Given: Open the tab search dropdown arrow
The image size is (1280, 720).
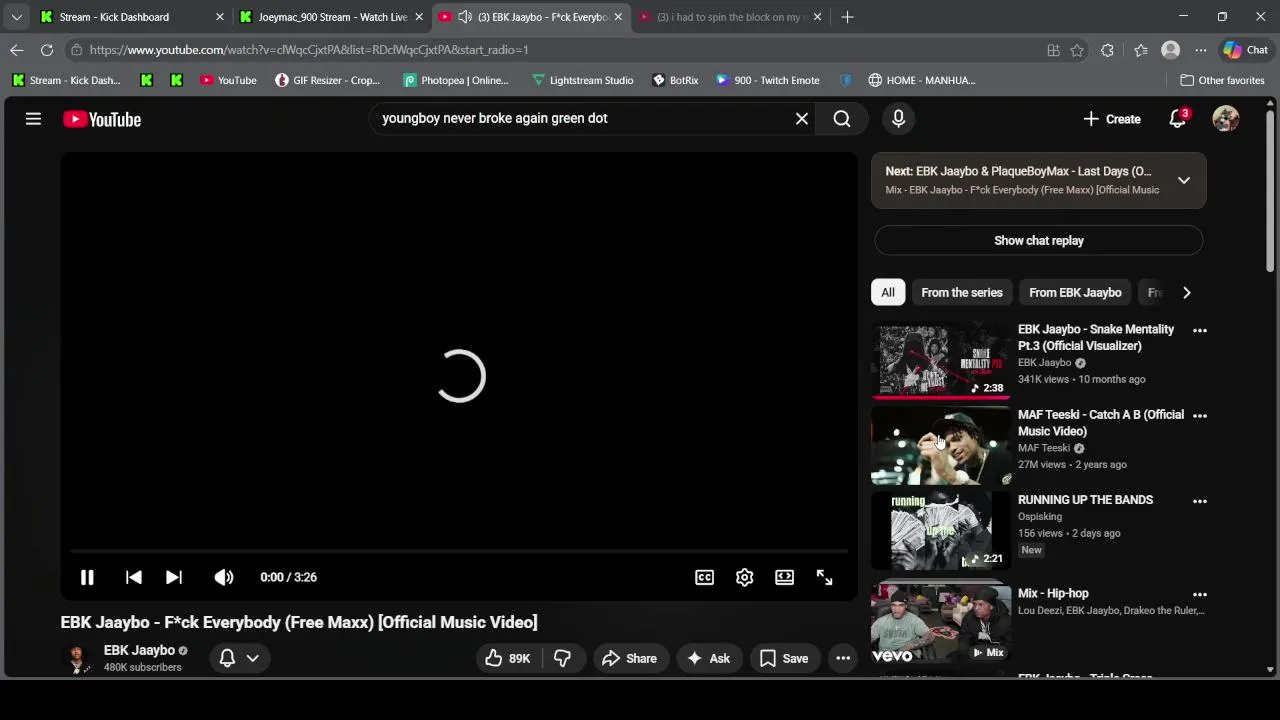Looking at the screenshot, I should tap(16, 17).
